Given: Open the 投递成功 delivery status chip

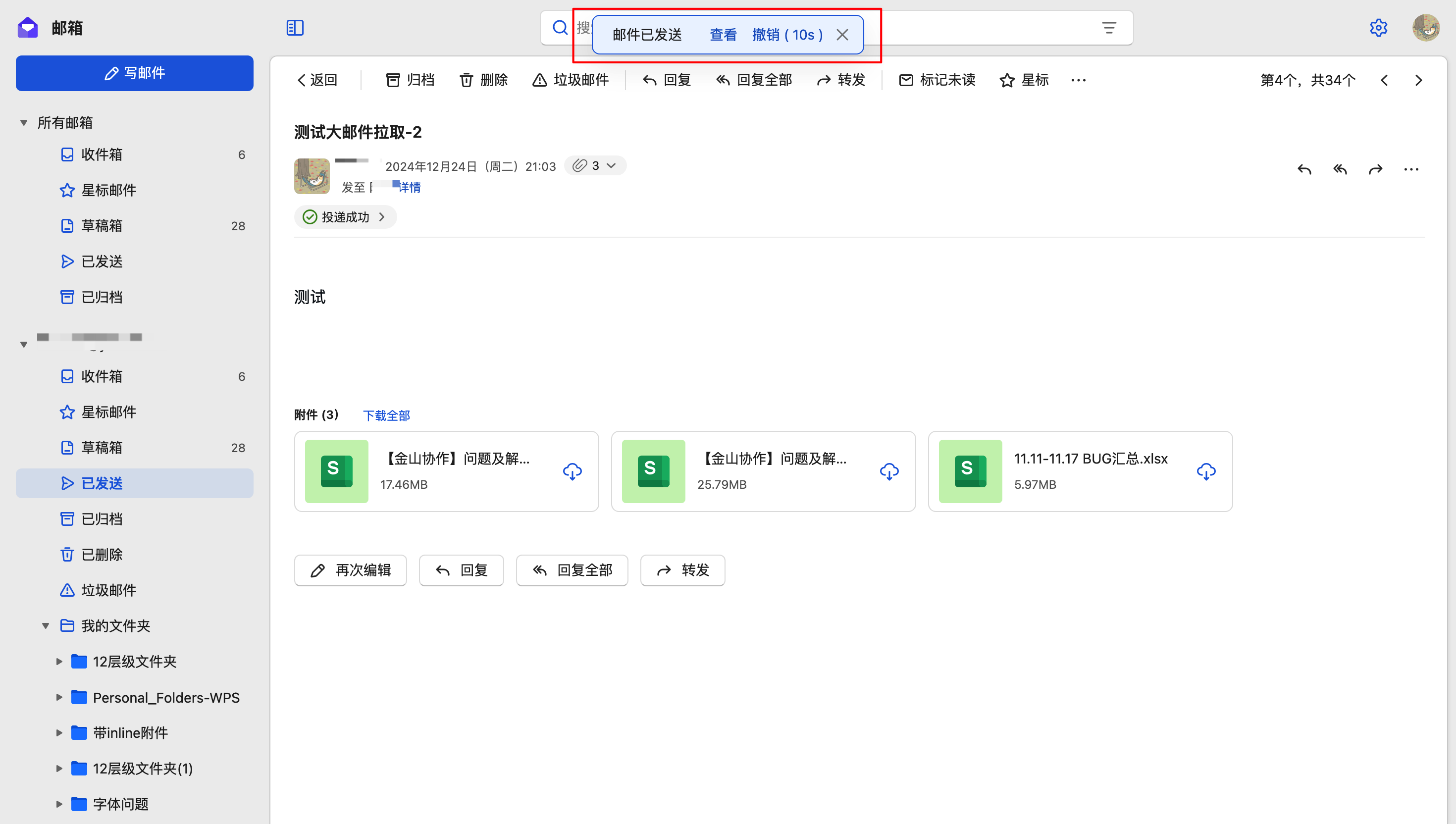Looking at the screenshot, I should (x=345, y=217).
